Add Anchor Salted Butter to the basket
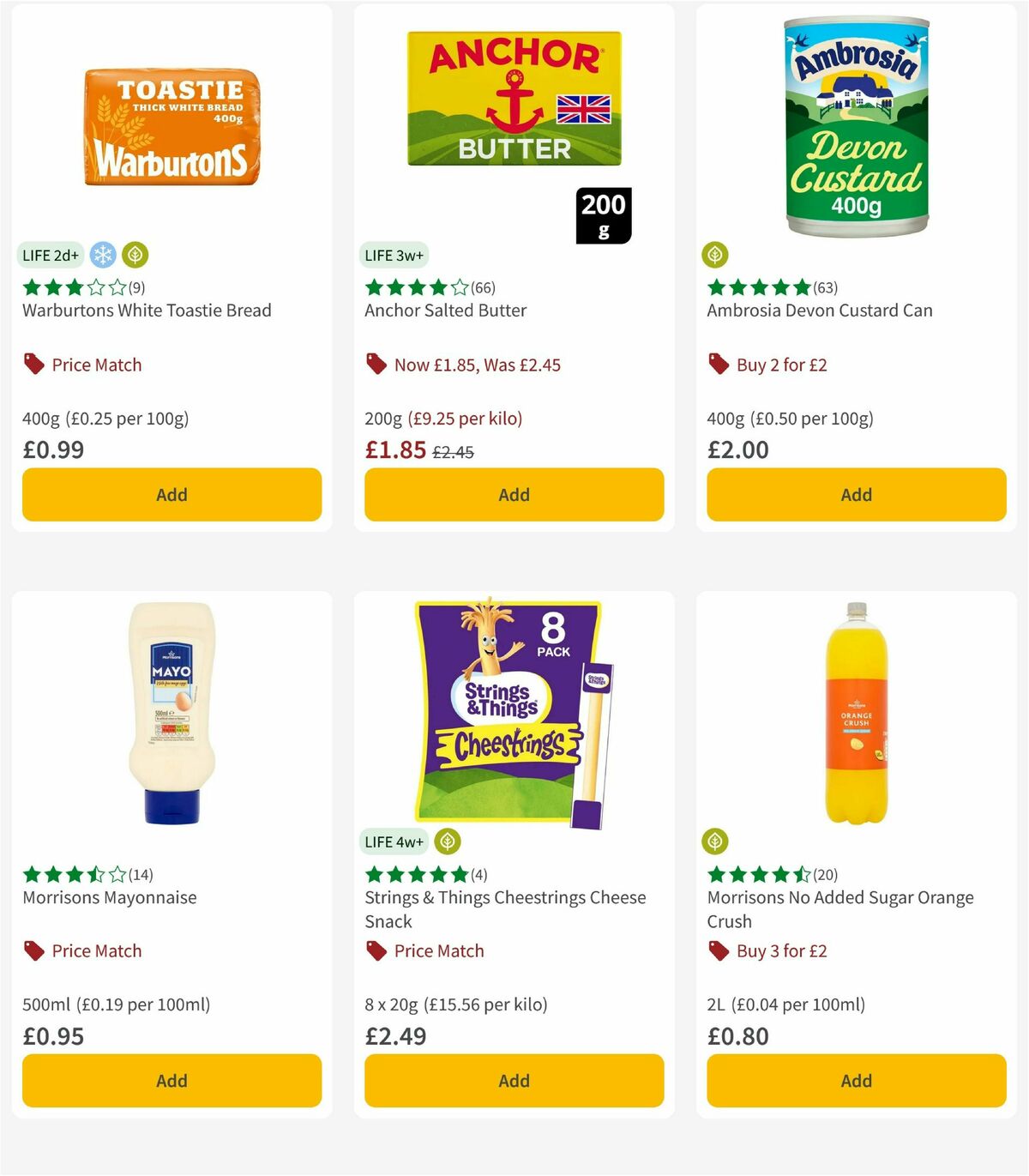The width and height of the screenshot is (1029, 1176). coord(514,494)
